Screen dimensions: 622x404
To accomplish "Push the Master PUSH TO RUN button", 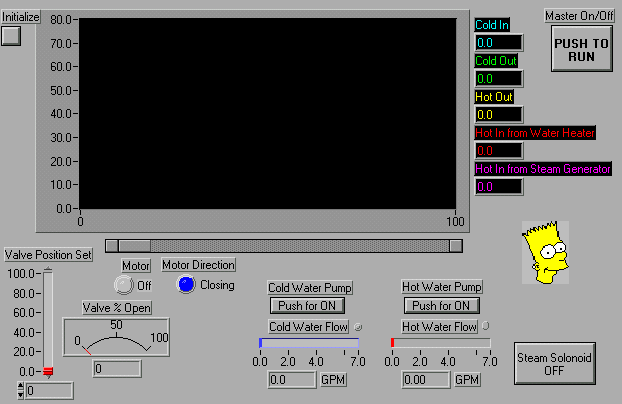I will pos(582,49).
